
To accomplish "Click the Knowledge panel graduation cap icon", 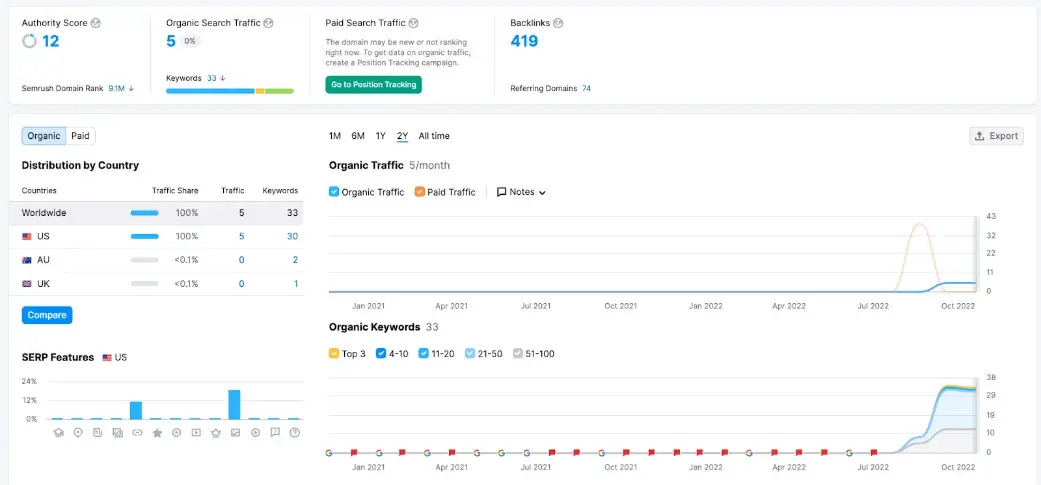I will 58,433.
